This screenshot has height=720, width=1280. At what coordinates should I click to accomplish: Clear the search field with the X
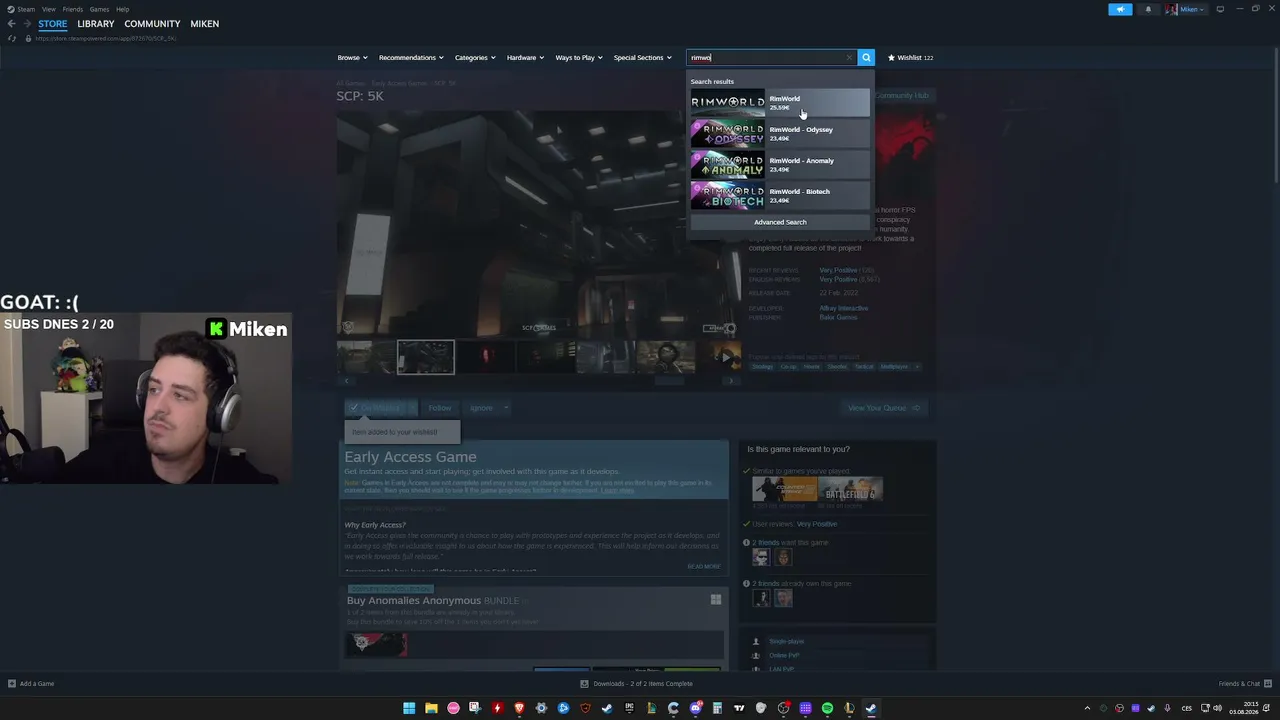coord(849,57)
